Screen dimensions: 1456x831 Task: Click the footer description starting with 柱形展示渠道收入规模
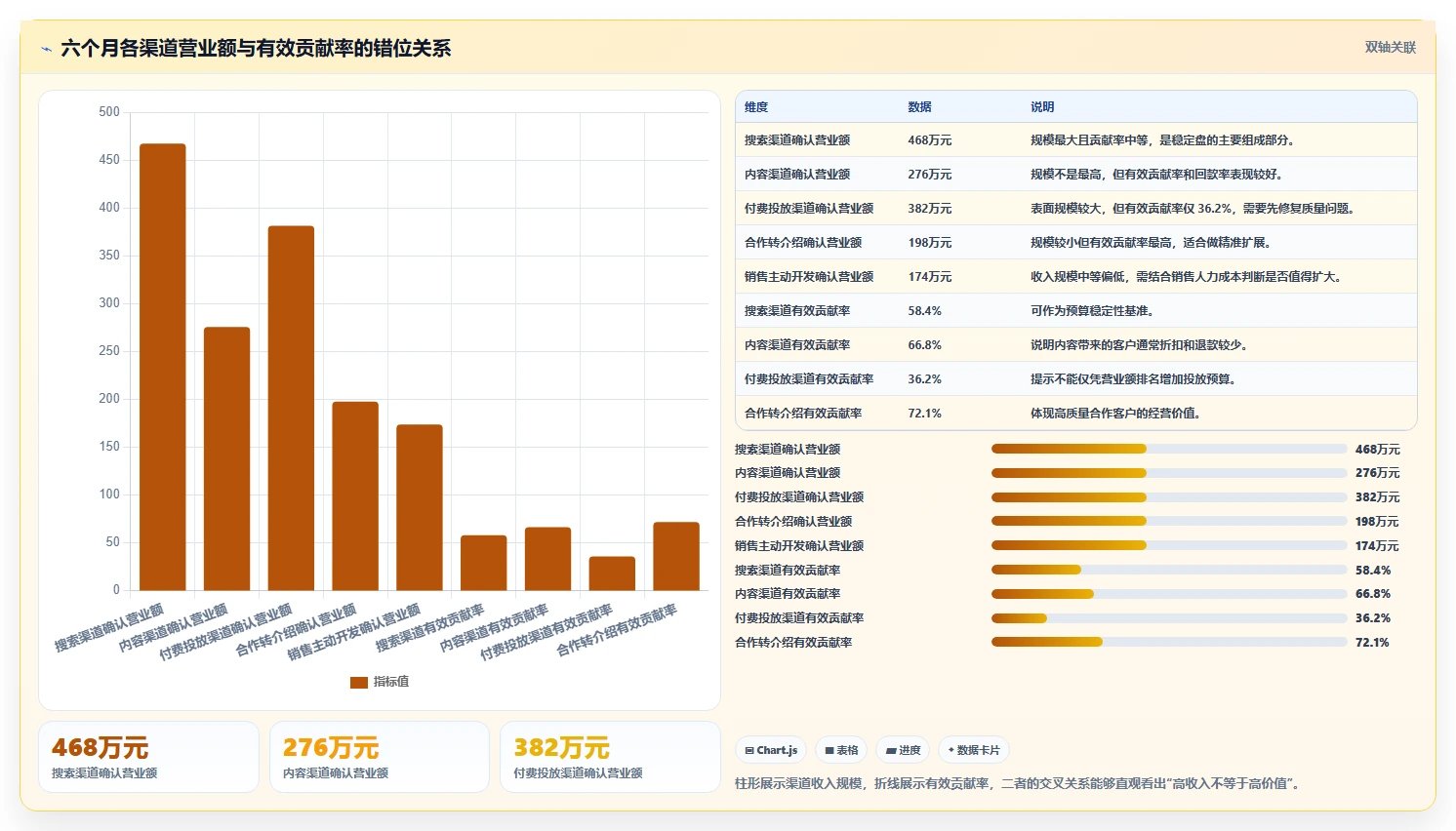pos(1019,784)
